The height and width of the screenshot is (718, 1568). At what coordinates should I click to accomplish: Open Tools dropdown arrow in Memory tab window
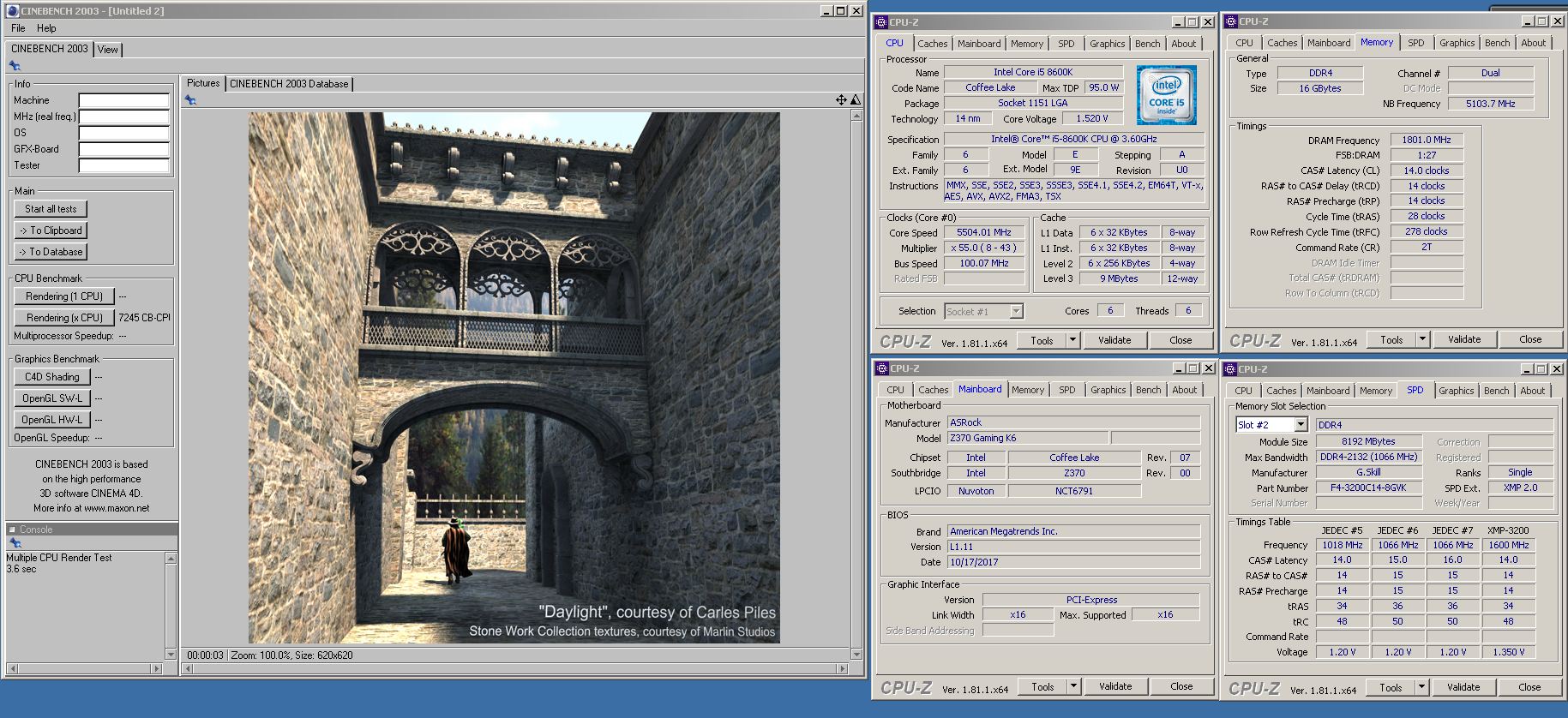[1422, 339]
